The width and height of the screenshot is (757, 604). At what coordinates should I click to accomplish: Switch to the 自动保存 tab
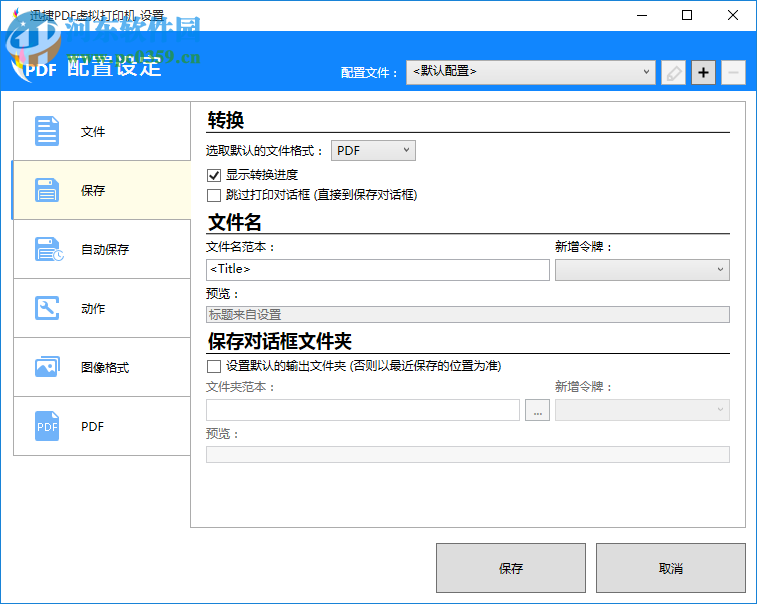105,249
